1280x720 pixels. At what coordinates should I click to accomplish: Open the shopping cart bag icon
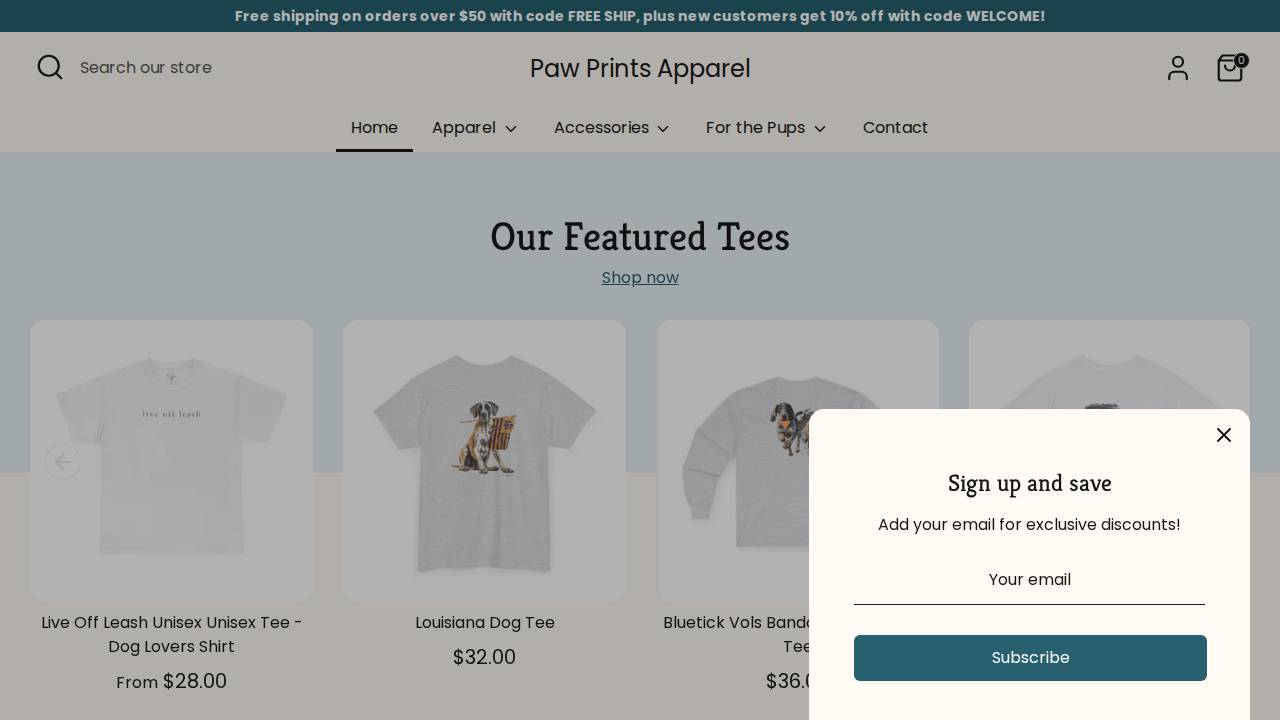[x=1230, y=68]
